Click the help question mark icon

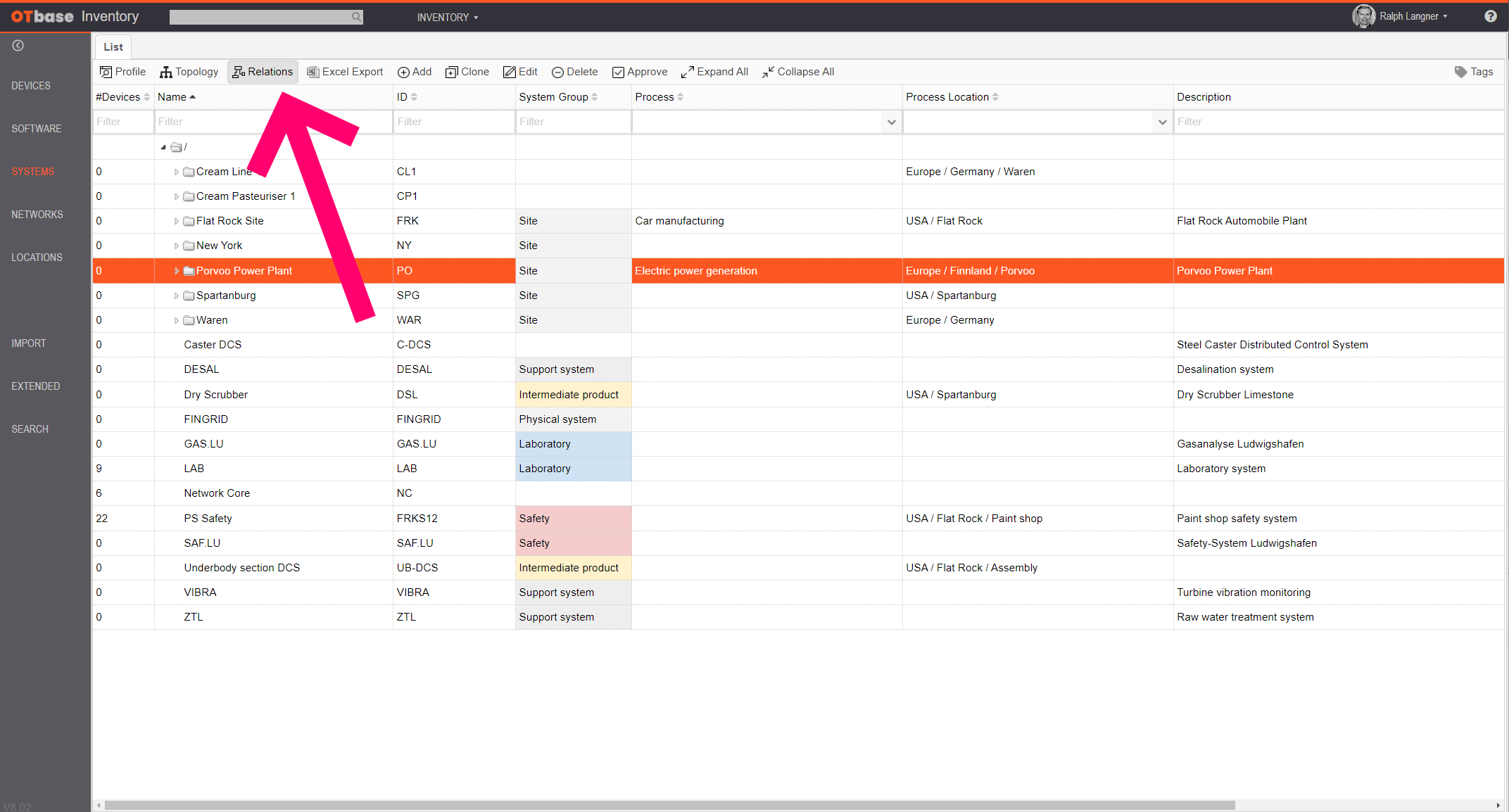(1491, 16)
